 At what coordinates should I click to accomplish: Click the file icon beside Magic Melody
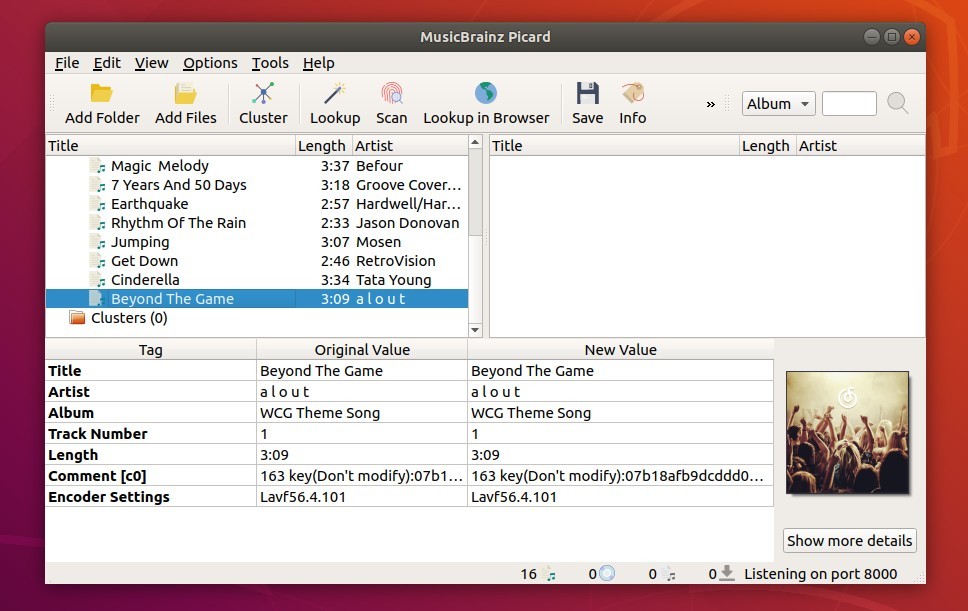point(98,166)
